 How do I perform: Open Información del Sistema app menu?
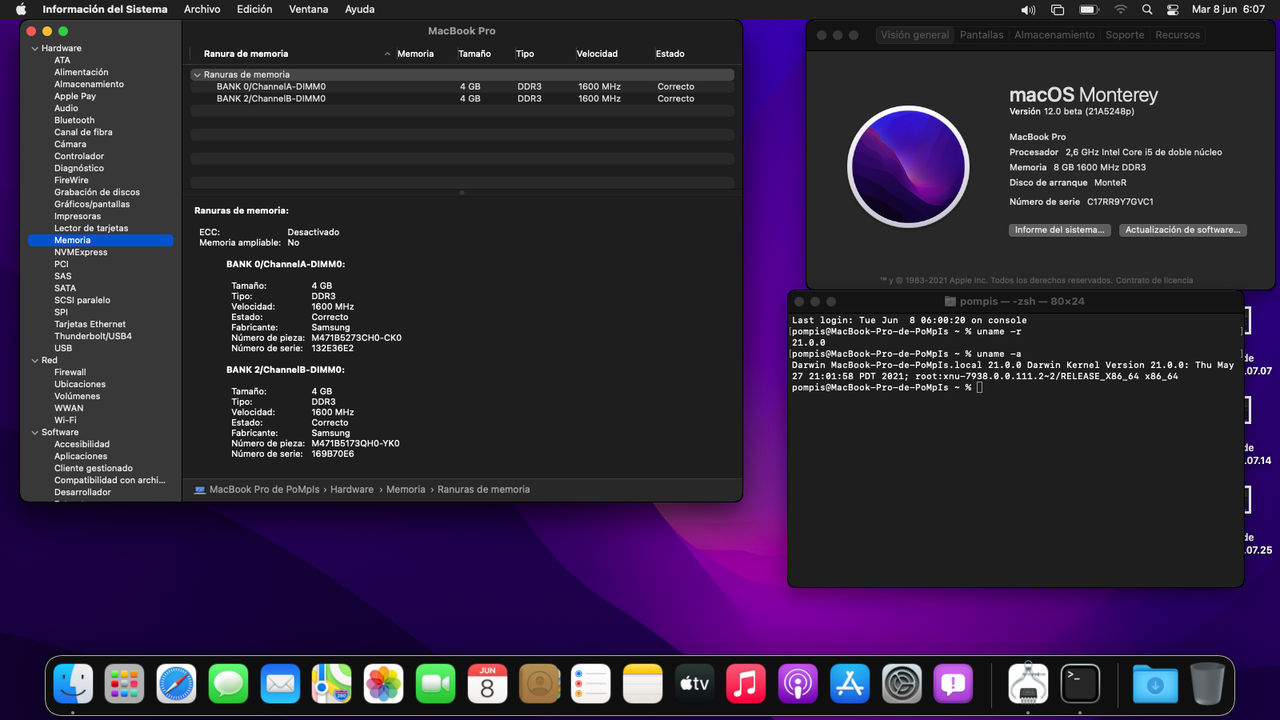[105, 9]
